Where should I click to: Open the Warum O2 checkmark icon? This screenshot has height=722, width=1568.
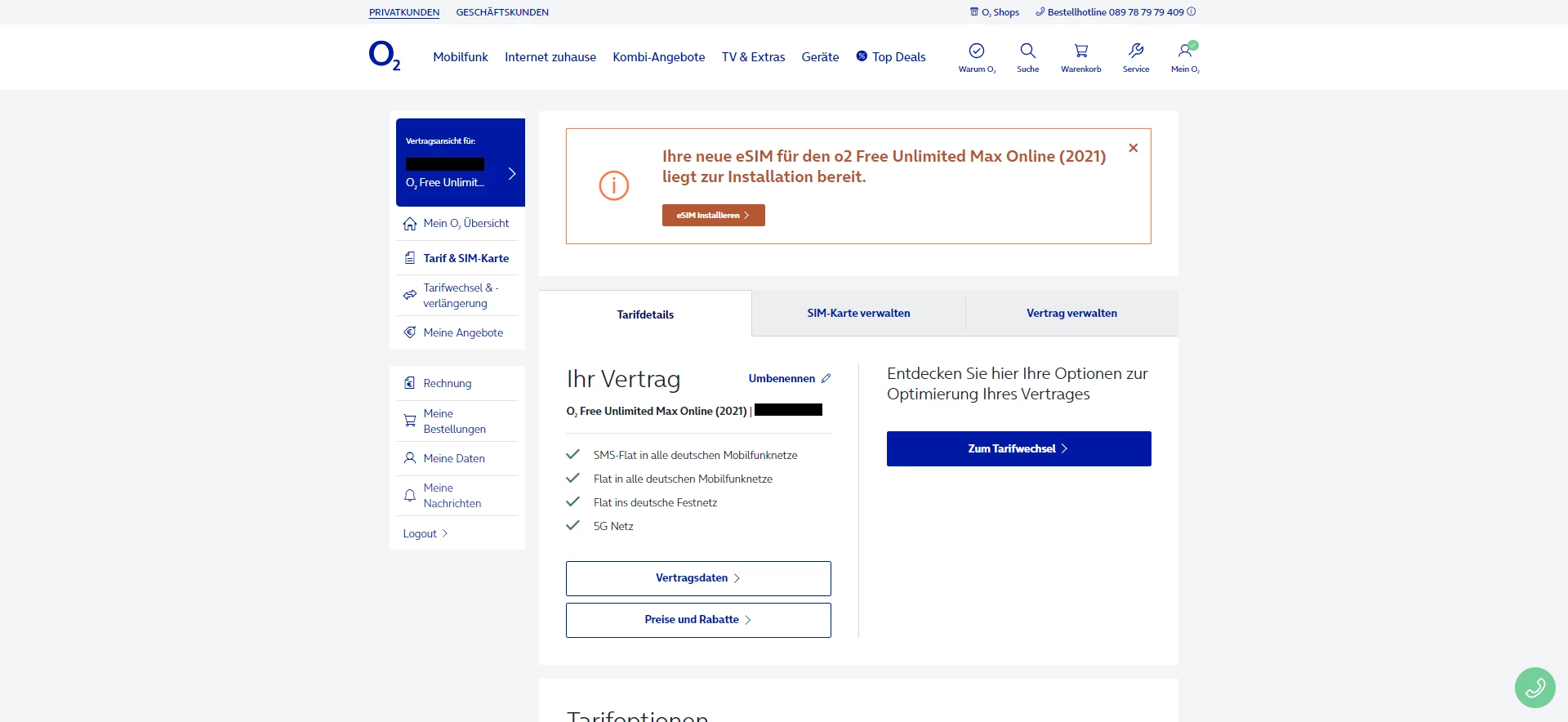pyautogui.click(x=977, y=51)
